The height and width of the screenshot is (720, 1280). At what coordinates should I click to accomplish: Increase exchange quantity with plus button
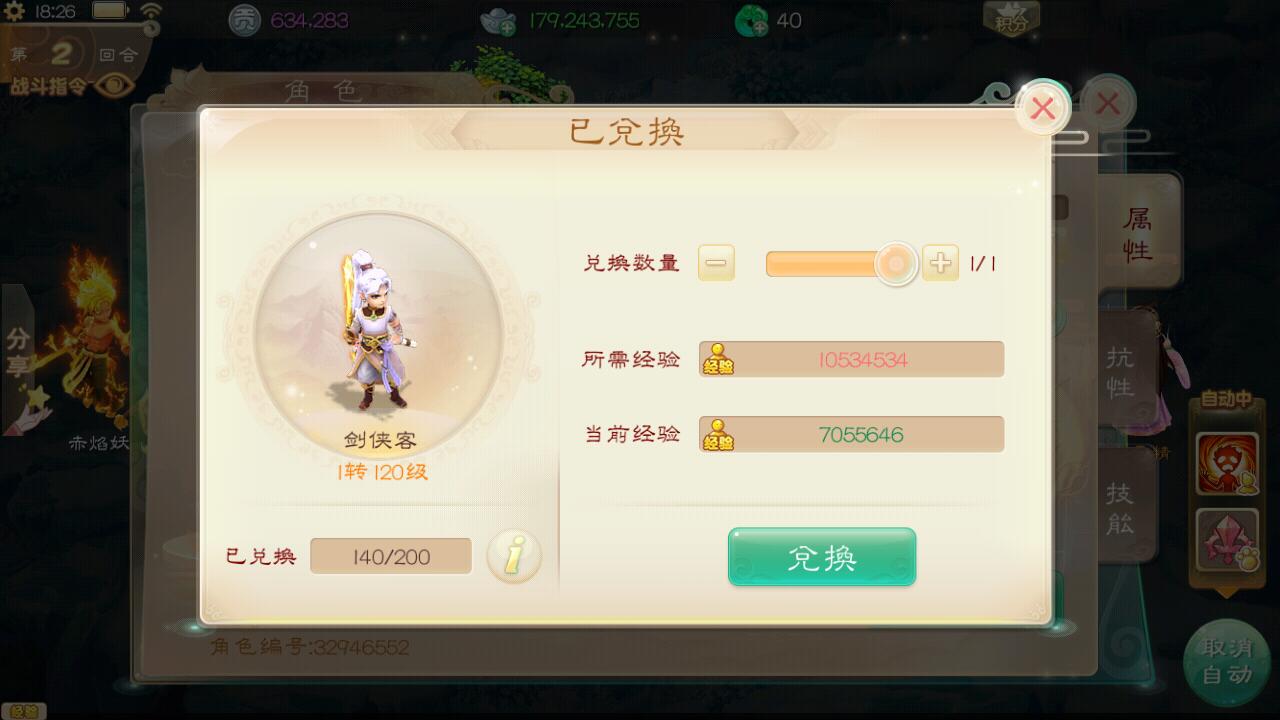click(x=940, y=263)
